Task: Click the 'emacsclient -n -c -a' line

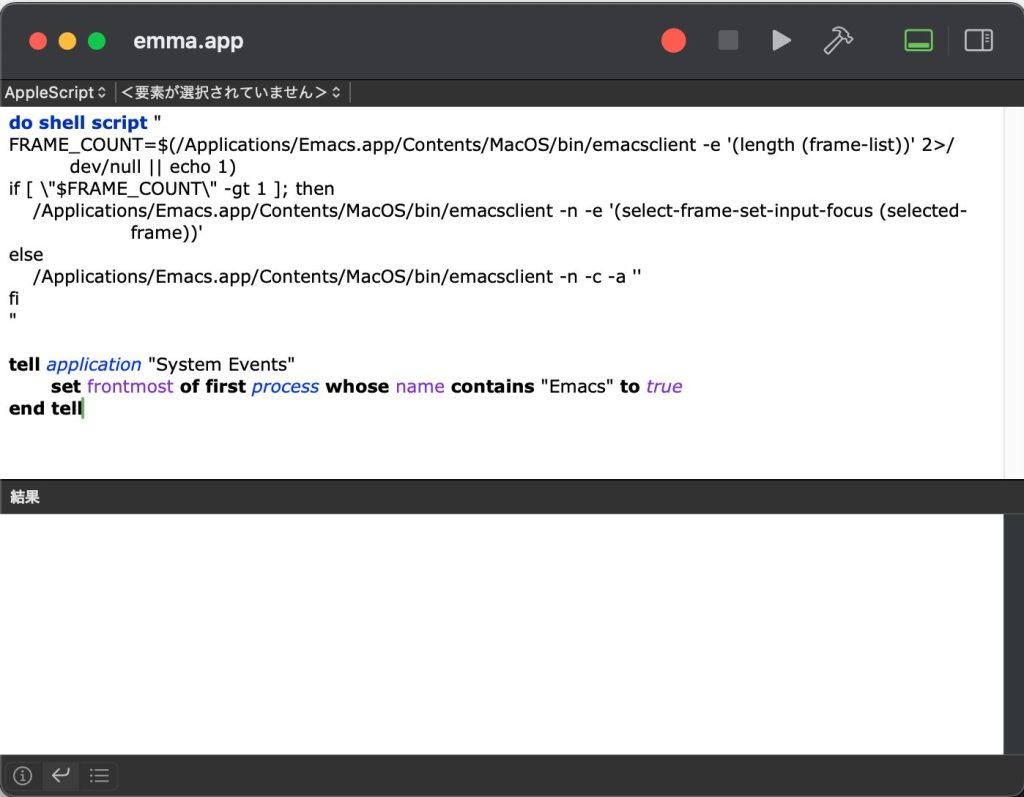Action: [337, 277]
